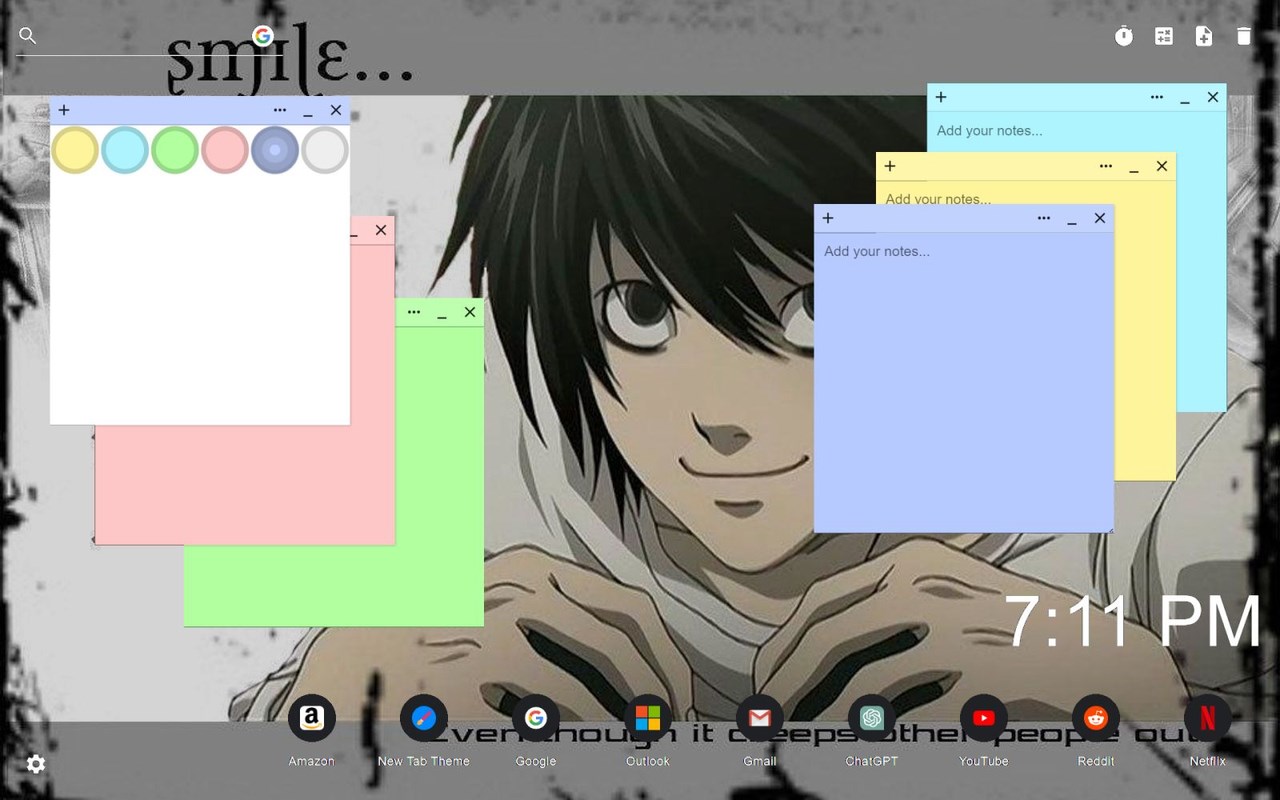
Task: Open the white note's three-dot menu
Action: coord(280,110)
